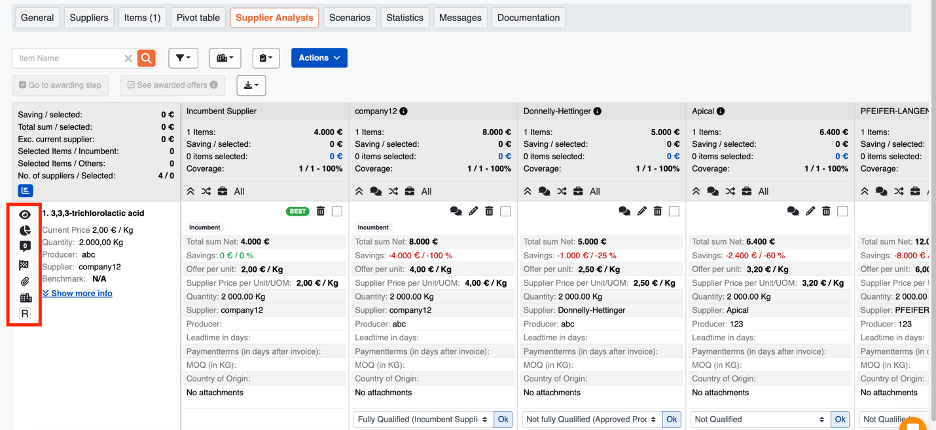Image resolution: width=936 pixels, height=430 pixels.
Task: Click Savings value -4.000 € / -100 %
Action: pos(420,256)
